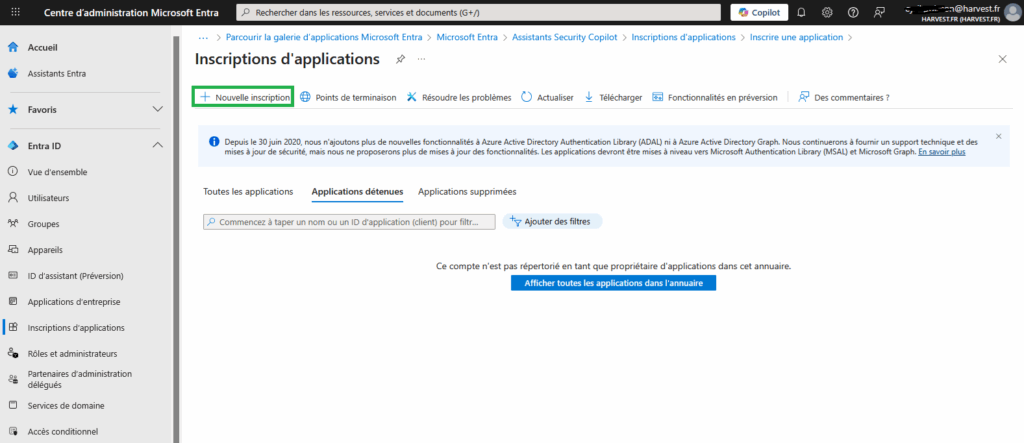Click Afficher toutes les applications dans l'annuaire
Image resolution: width=1024 pixels, height=443 pixels.
(613, 283)
